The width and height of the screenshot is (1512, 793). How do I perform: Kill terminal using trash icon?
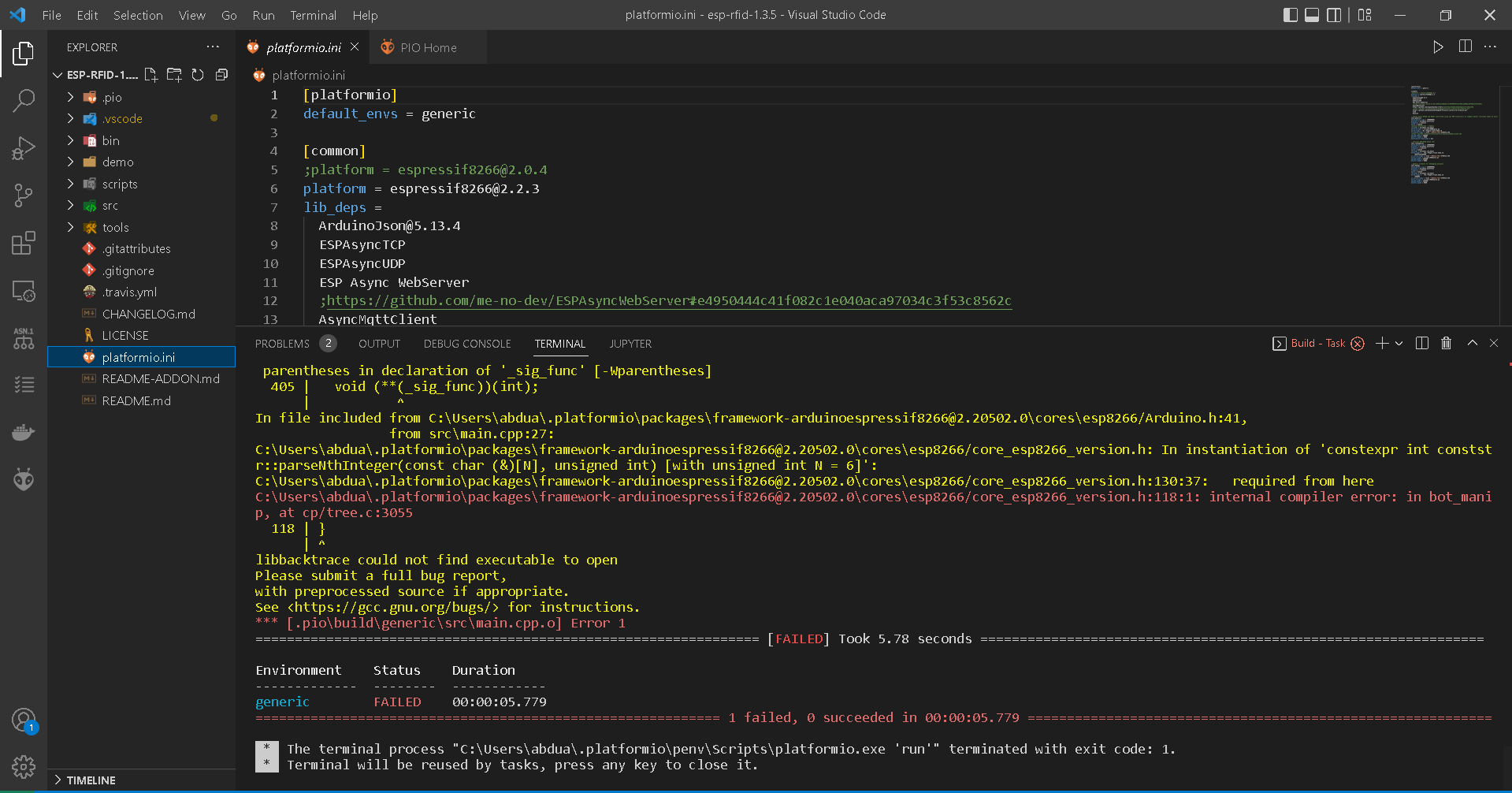click(x=1446, y=343)
